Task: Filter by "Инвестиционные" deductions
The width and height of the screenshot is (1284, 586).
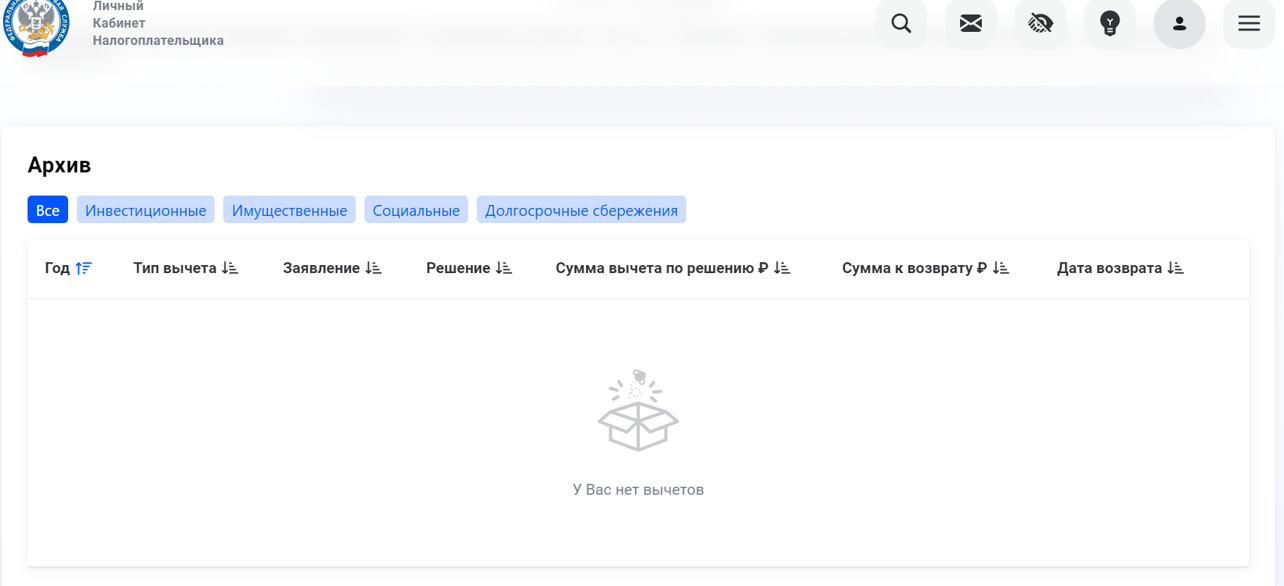Action: [145, 210]
